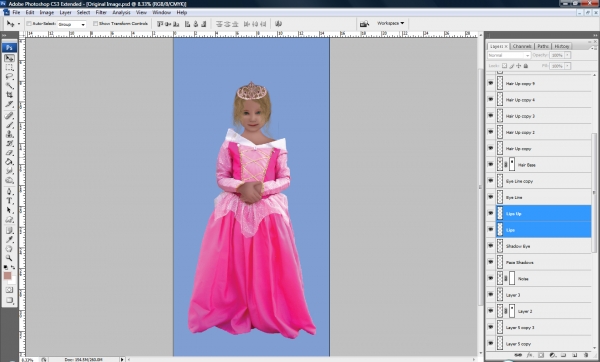Click the swap foreground/background colors arrow
The image size is (600, 362).
coord(13,267)
